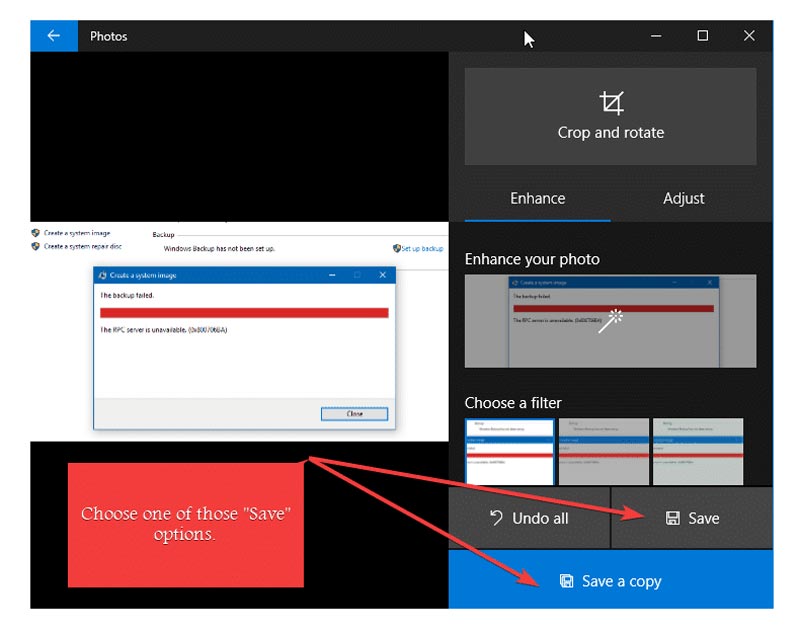Go back using the Photos back arrow
Image resolution: width=800 pixels, height=631 pixels.
coord(54,36)
